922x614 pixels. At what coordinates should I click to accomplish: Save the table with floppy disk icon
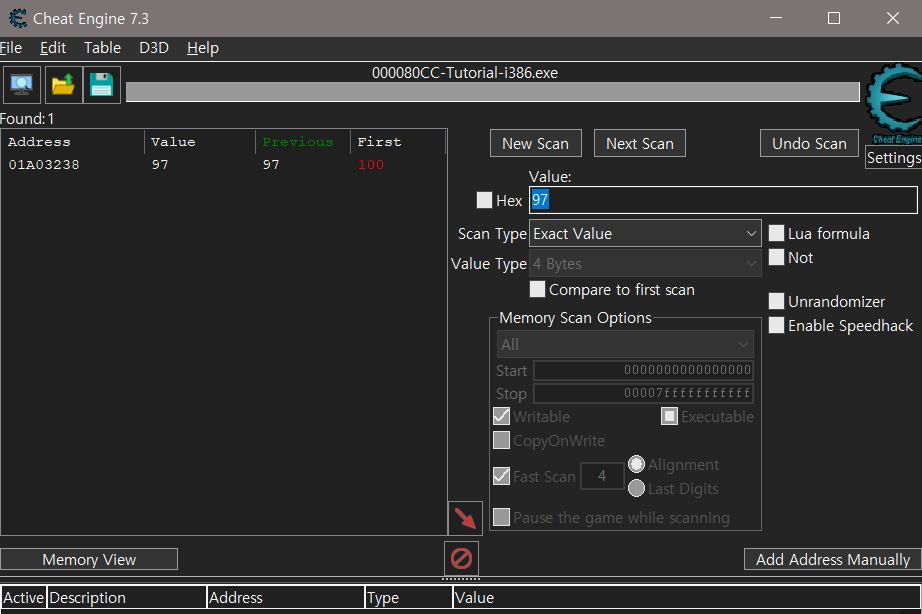pyautogui.click(x=102, y=85)
